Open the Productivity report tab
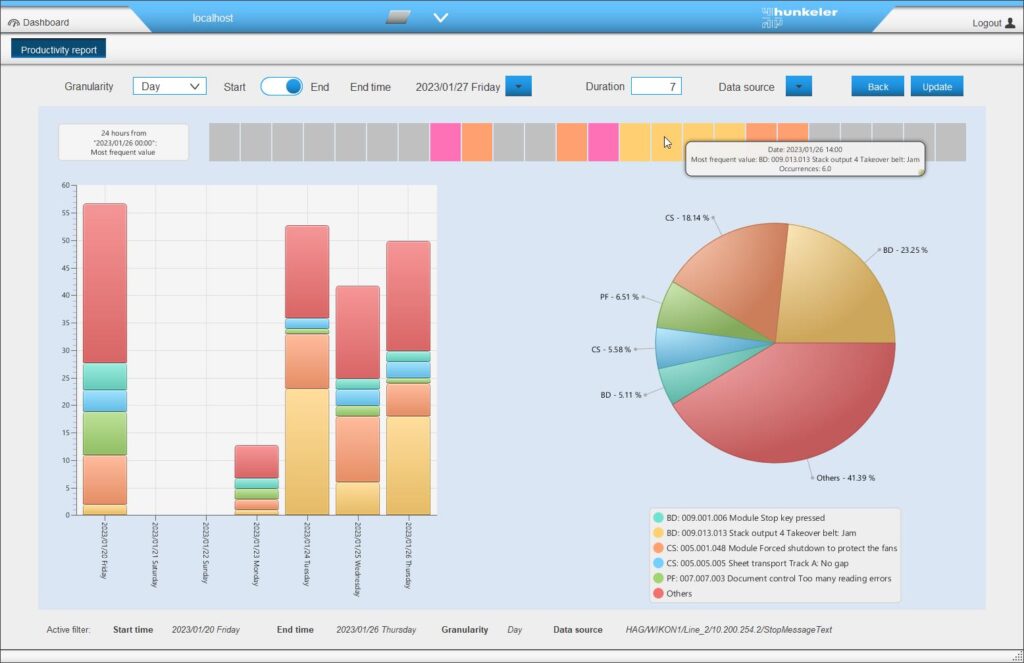1024x663 pixels. coord(59,50)
